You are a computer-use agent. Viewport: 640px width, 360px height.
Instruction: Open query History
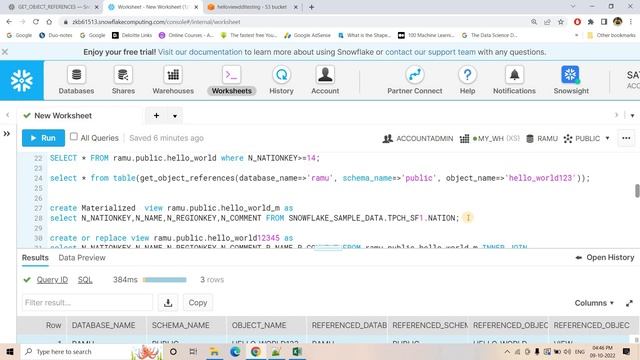[x=281, y=80]
